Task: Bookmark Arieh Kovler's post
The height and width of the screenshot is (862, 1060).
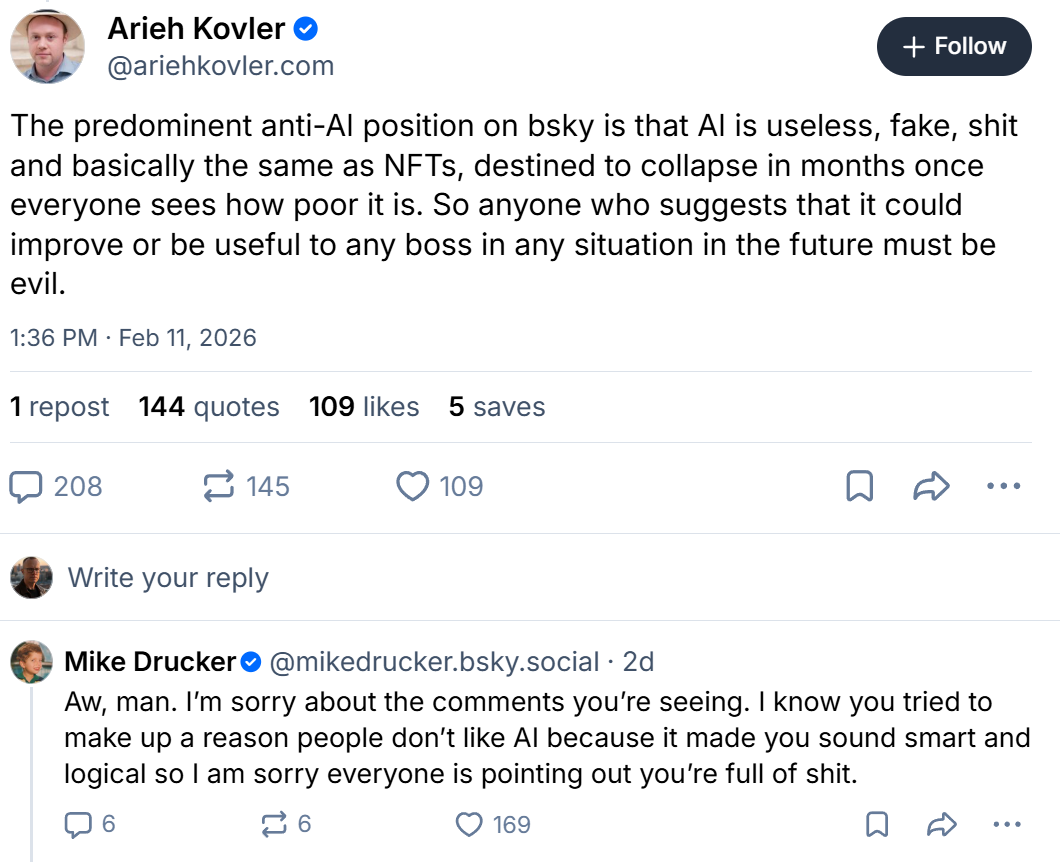Action: (x=860, y=487)
